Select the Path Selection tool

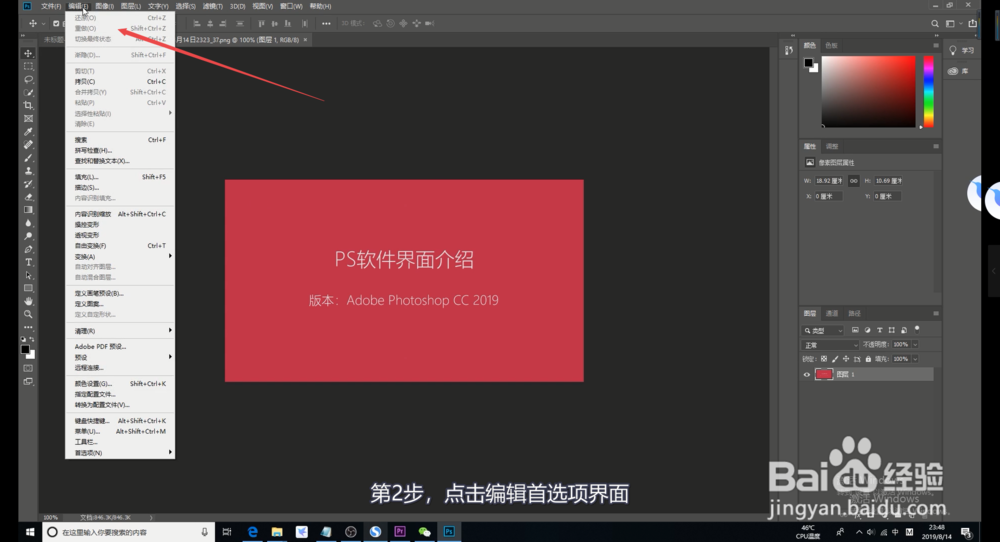pyautogui.click(x=28, y=275)
